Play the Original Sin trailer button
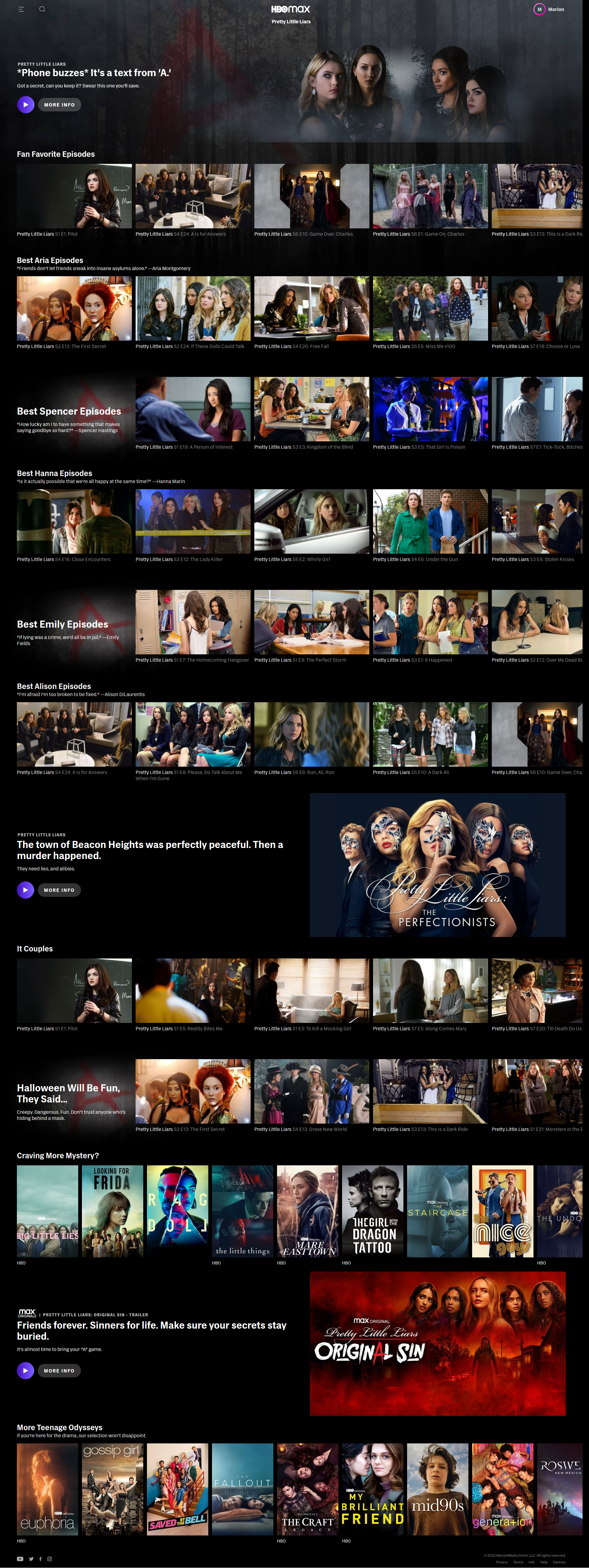 (25, 1370)
